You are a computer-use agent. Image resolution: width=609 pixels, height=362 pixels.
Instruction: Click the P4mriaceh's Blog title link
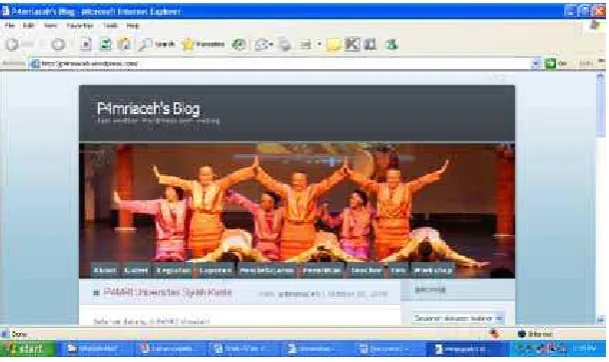pyautogui.click(x=148, y=108)
